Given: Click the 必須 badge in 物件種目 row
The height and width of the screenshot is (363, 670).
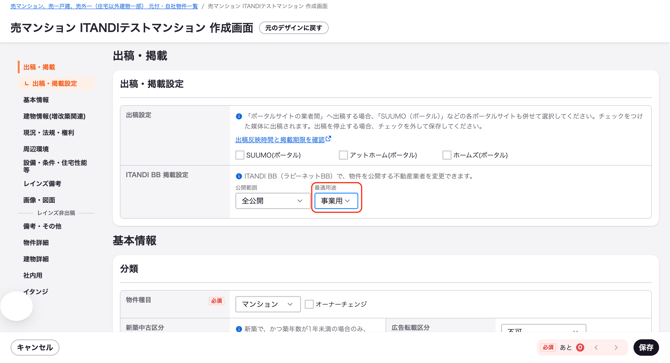Looking at the screenshot, I should (x=217, y=301).
